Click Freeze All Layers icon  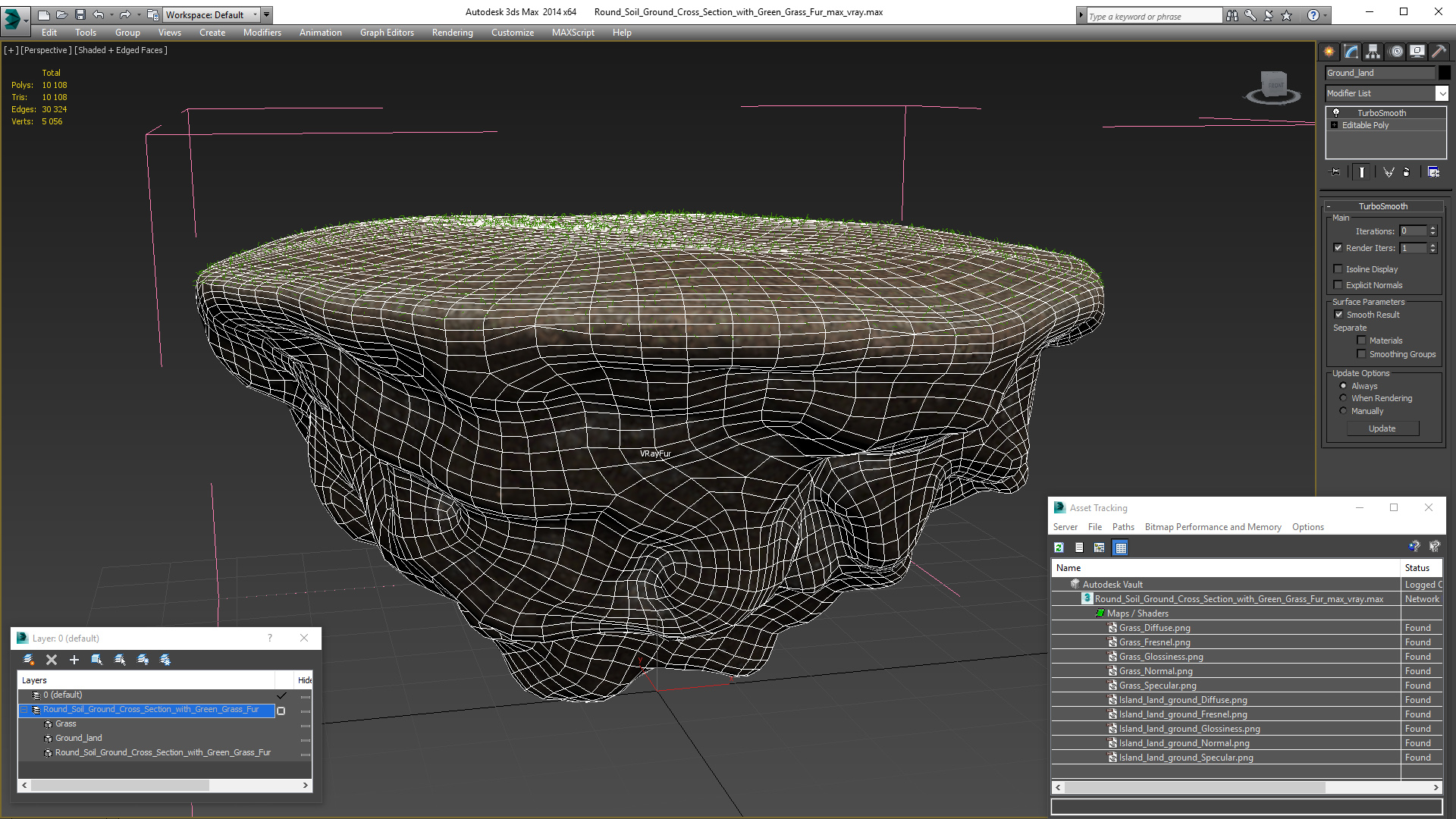pyautogui.click(x=165, y=660)
